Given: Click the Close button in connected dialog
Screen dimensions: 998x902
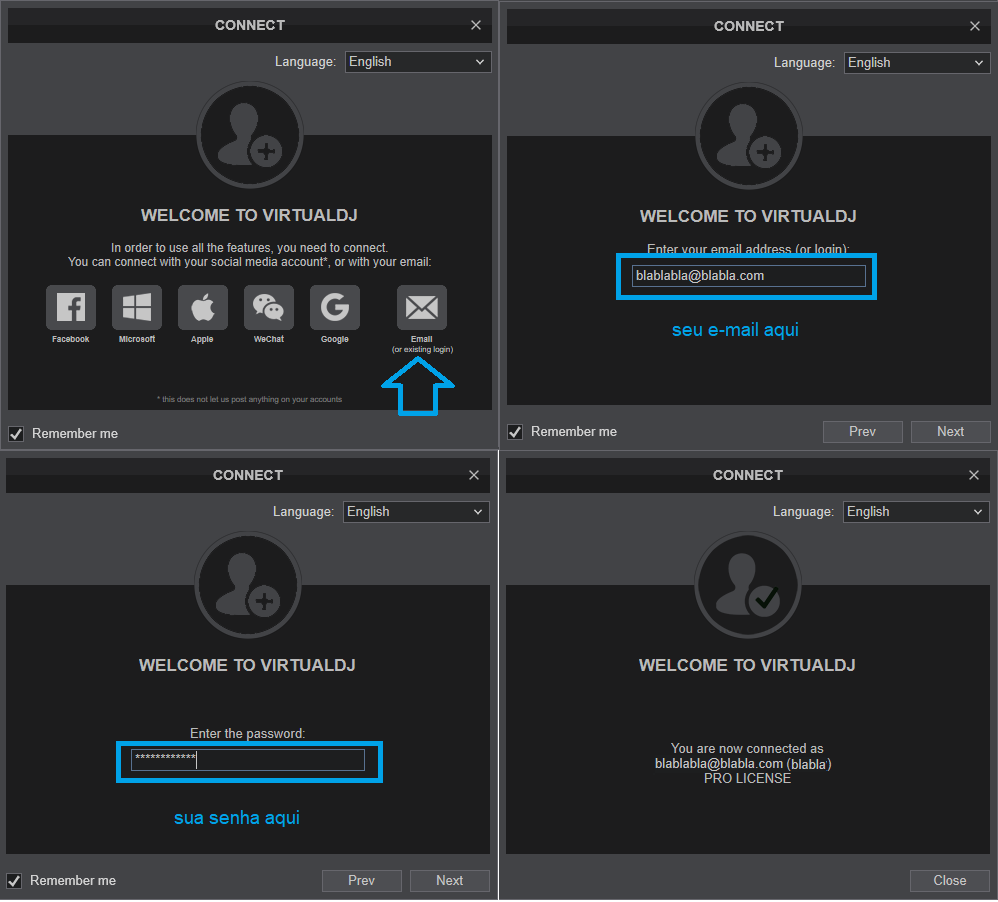Looking at the screenshot, I should coord(950,880).
